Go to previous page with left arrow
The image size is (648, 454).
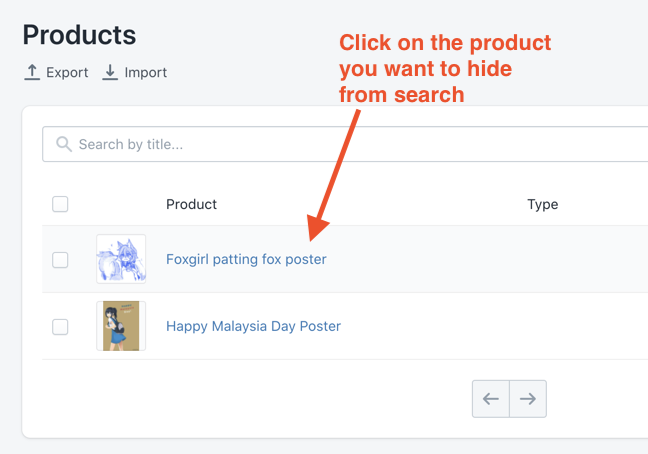(x=491, y=399)
